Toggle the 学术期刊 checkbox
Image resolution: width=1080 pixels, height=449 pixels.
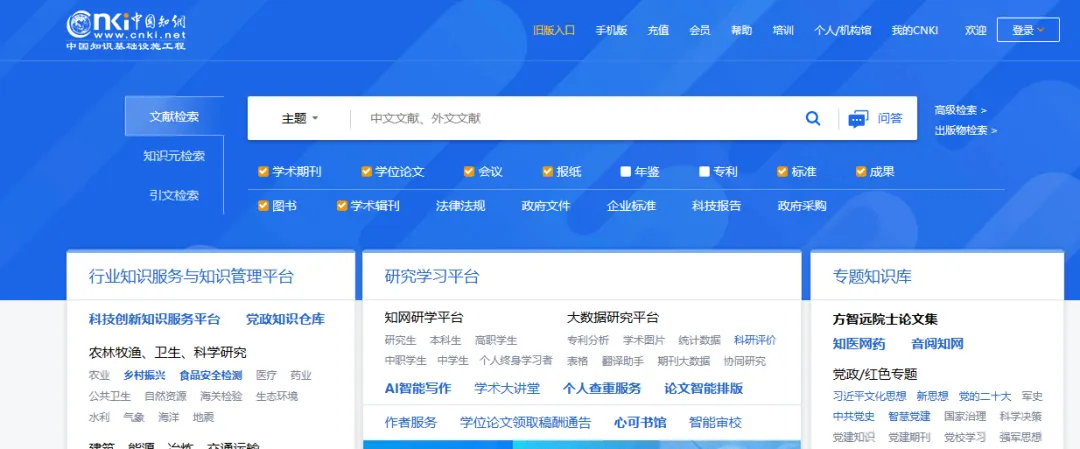point(263,171)
